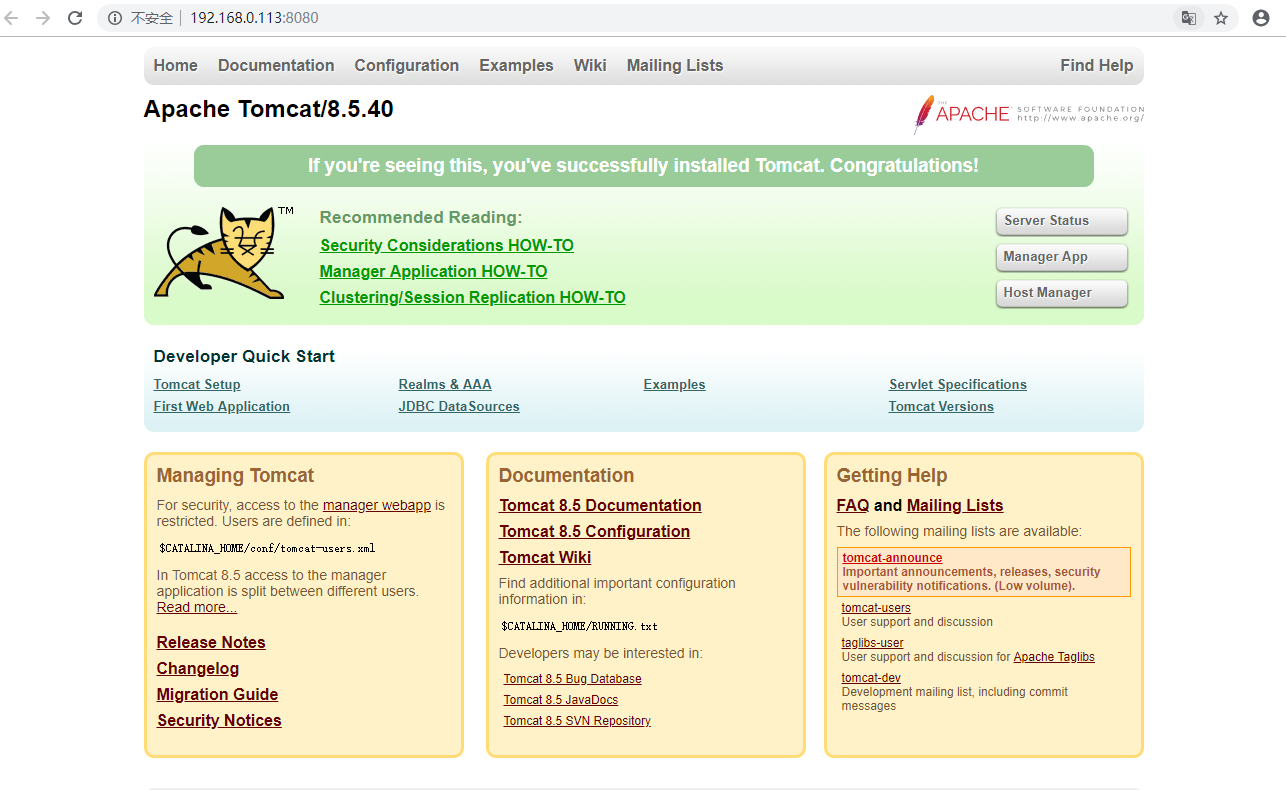Open the Documentation menu item
Viewport: 1286px width, 790px height.
(276, 66)
